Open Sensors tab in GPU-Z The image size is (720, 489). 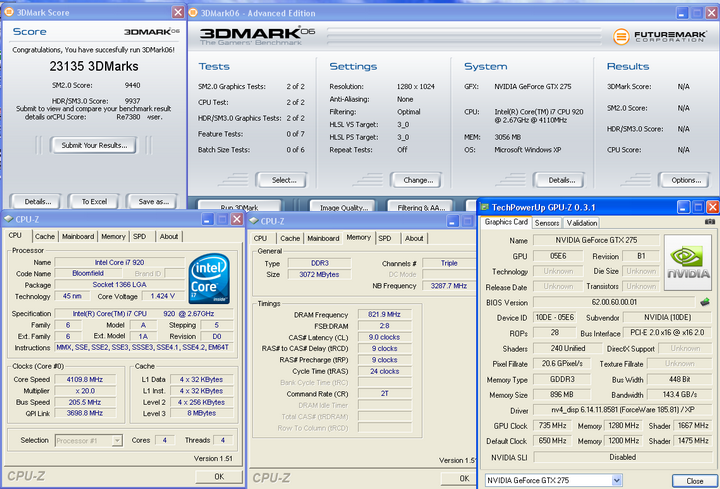(x=547, y=223)
